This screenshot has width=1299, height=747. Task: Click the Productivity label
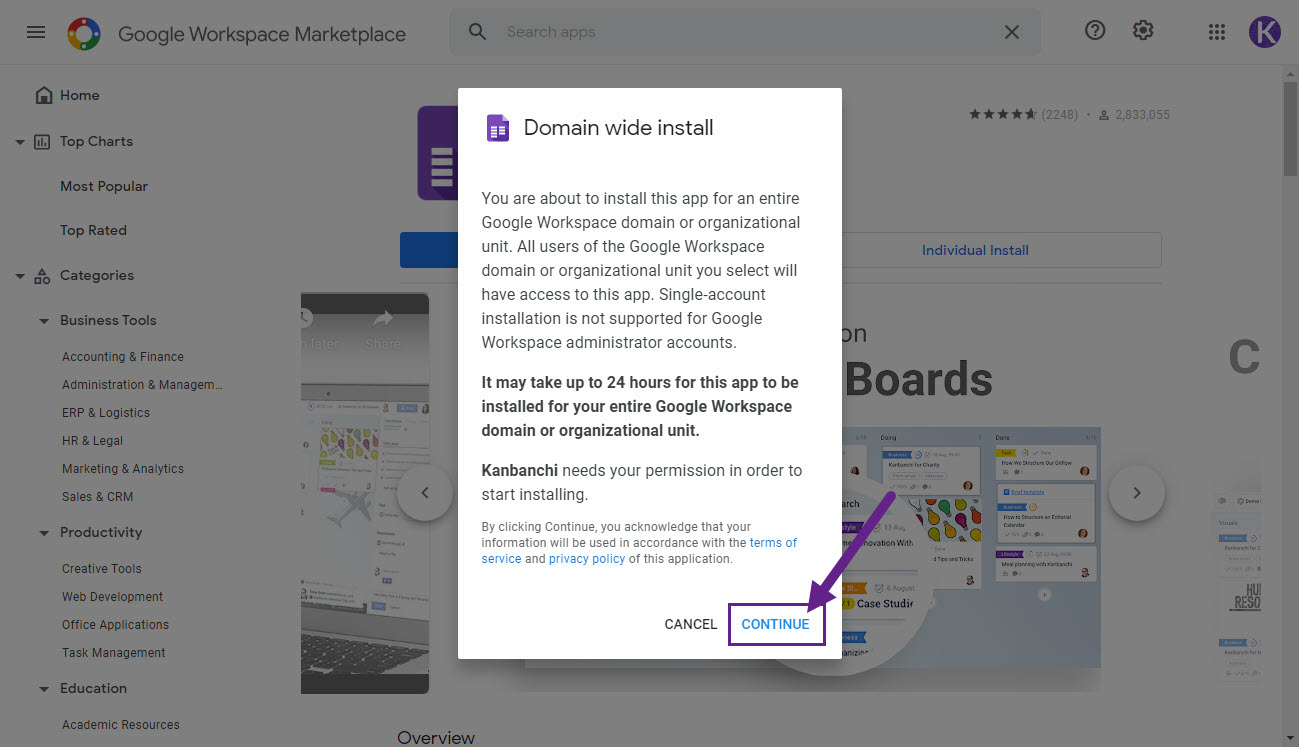point(101,533)
